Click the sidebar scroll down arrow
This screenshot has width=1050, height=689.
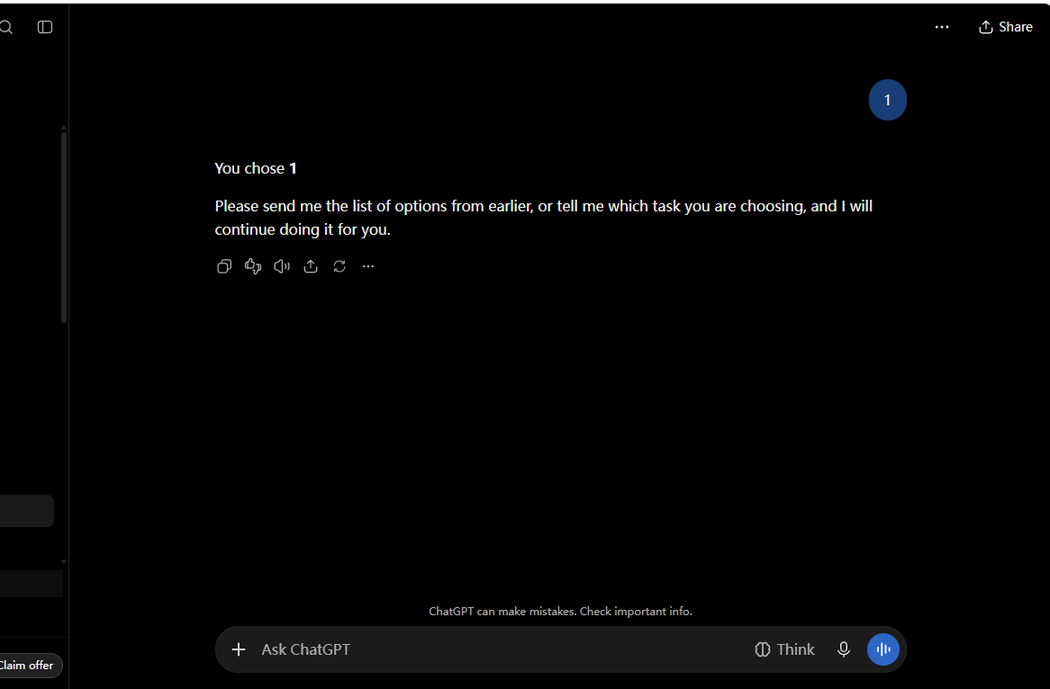pyautogui.click(x=64, y=562)
